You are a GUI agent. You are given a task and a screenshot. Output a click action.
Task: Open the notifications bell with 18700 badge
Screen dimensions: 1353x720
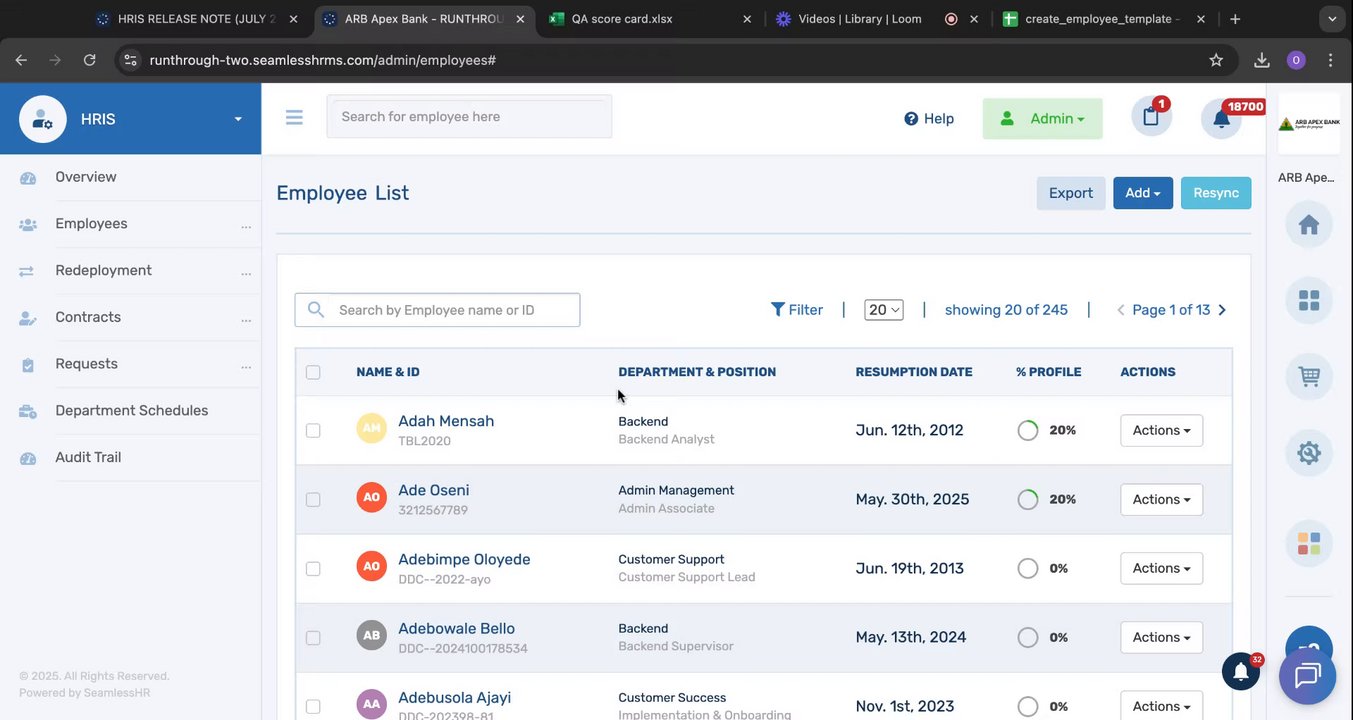click(1221, 119)
